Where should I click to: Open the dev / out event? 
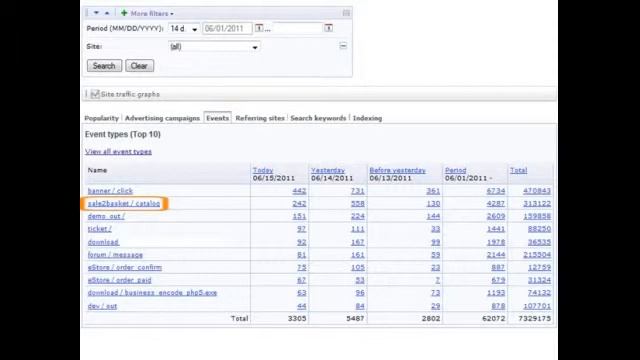click(102, 306)
